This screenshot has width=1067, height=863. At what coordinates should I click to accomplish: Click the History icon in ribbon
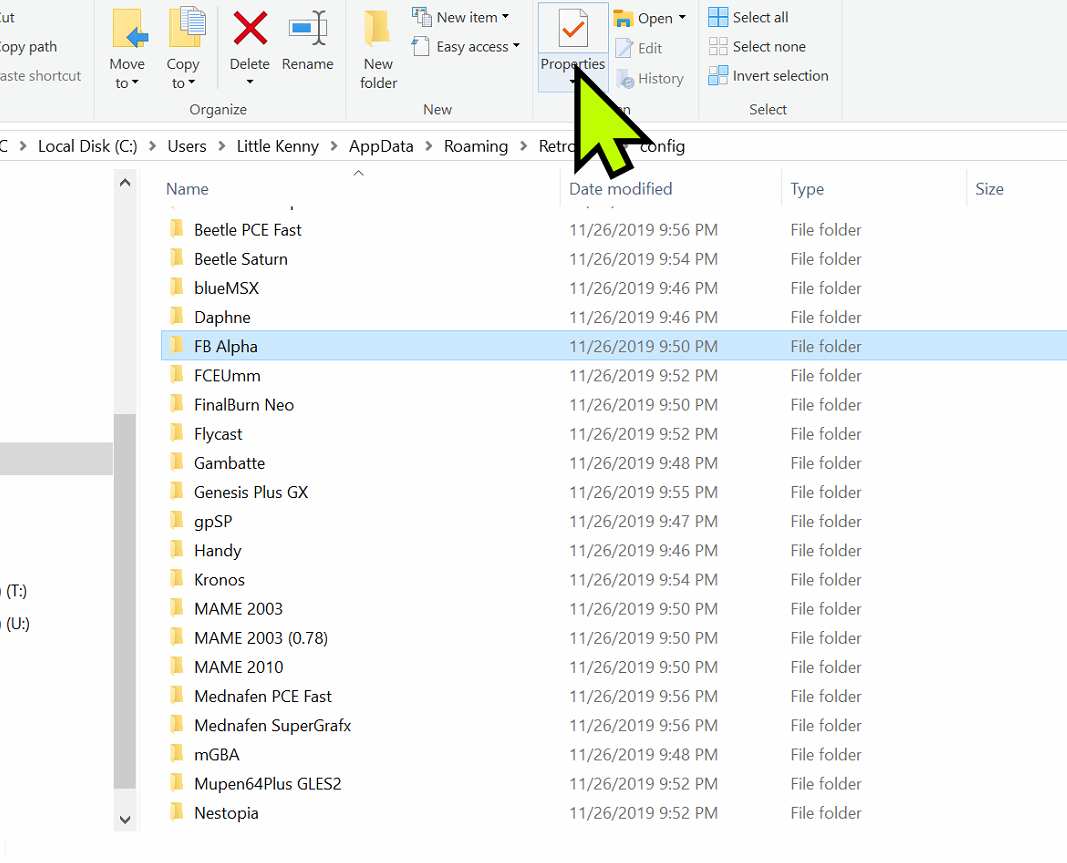tap(625, 79)
